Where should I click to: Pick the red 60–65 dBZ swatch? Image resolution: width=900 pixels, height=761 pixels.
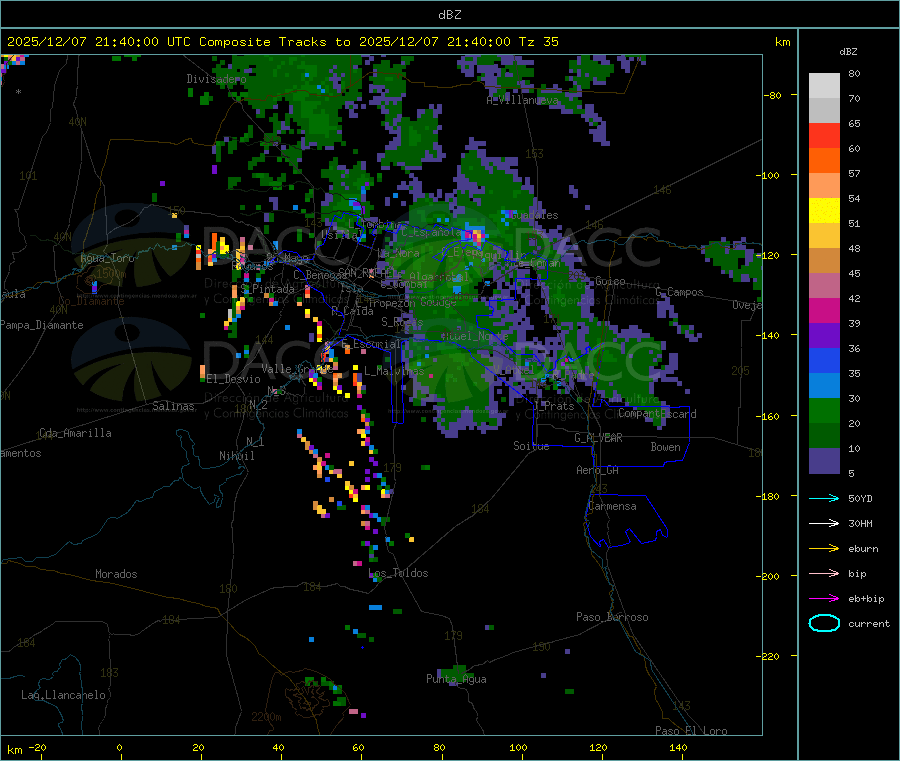tap(824, 135)
